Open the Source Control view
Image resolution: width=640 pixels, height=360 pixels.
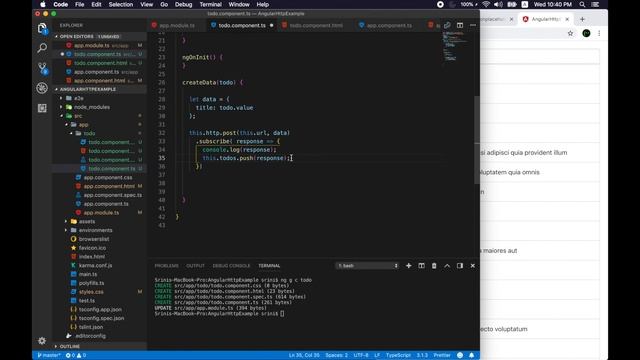(42, 68)
